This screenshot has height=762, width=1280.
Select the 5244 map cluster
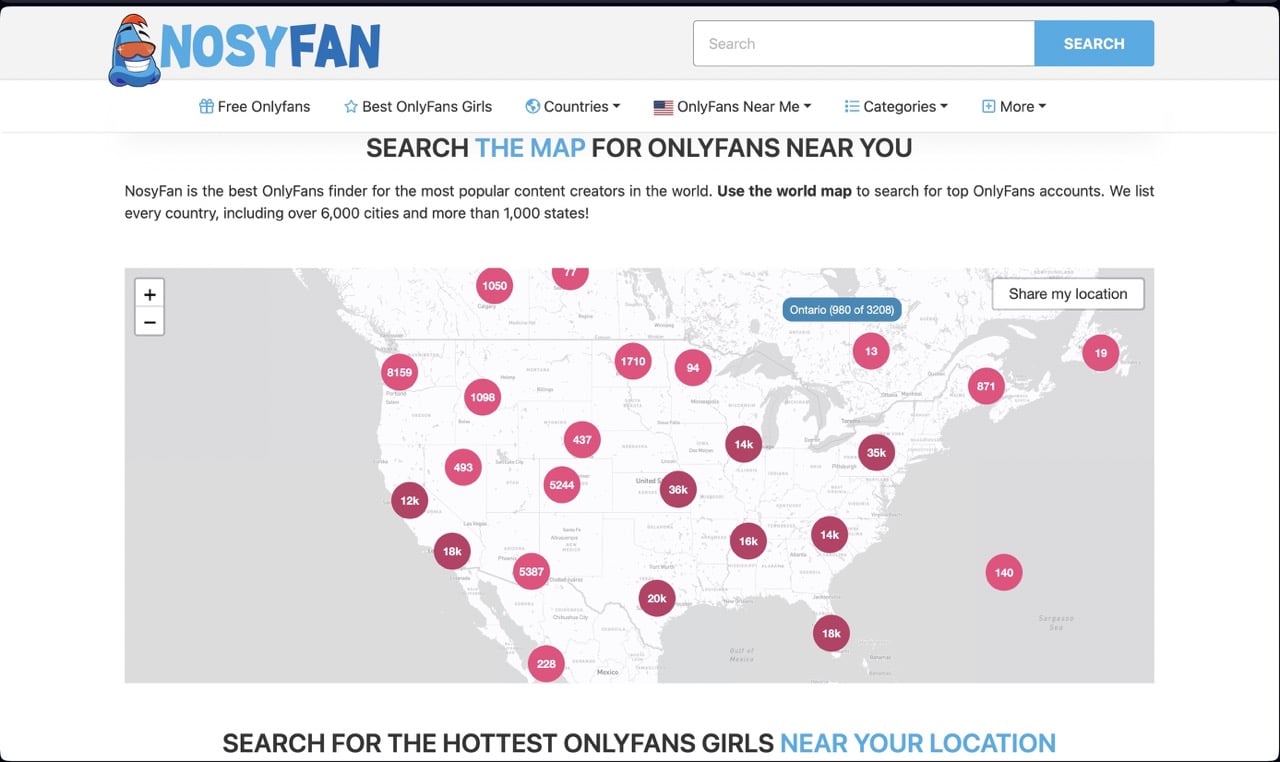(562, 485)
